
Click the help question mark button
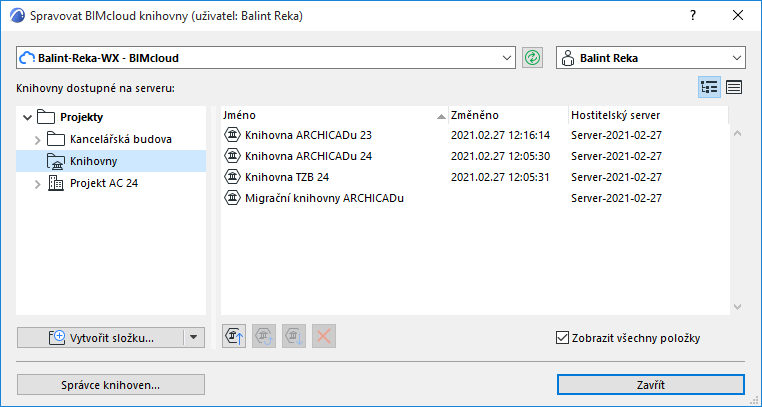tap(693, 16)
